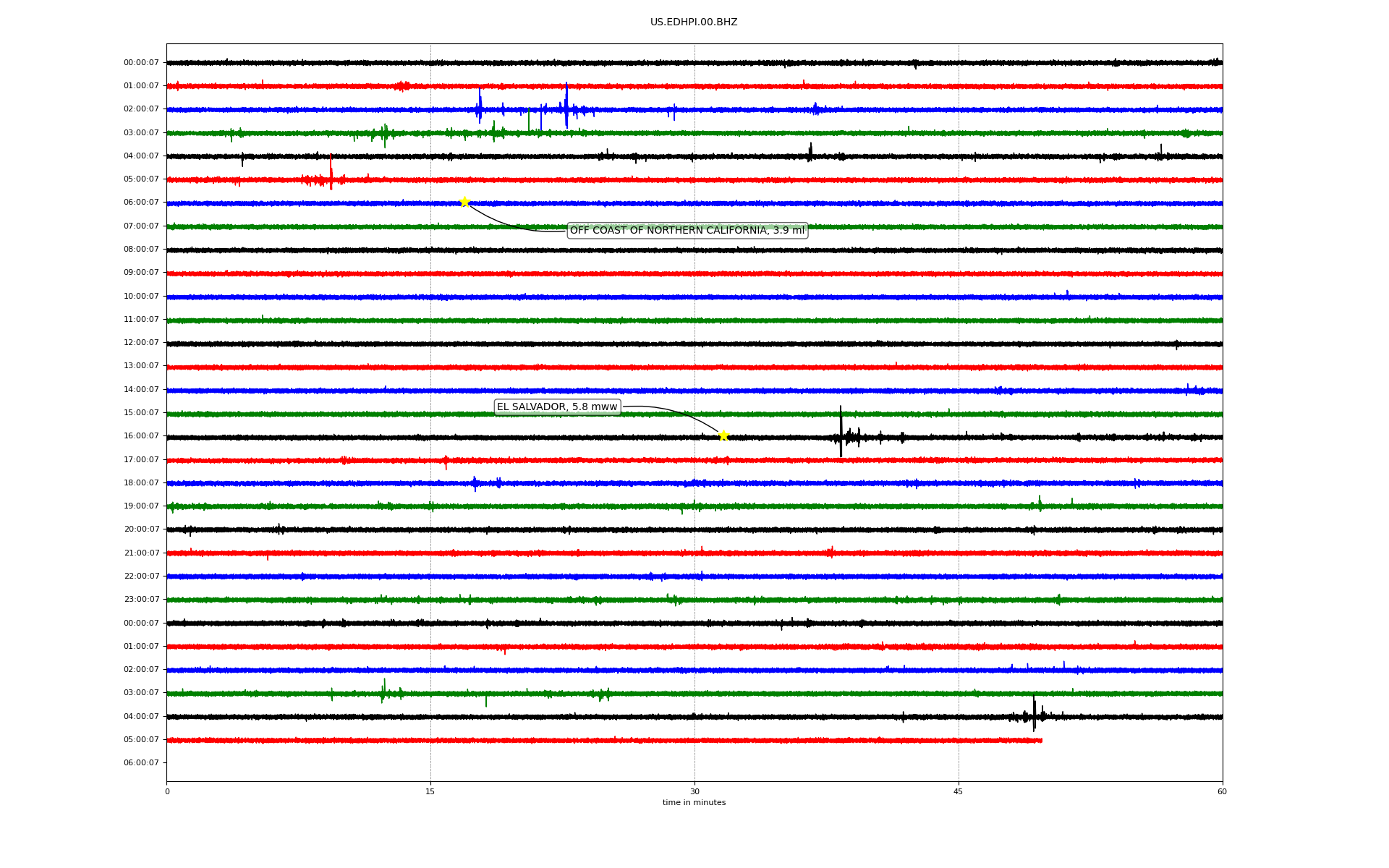Click the end of the last red trace
Image resolution: width=1389 pixels, height=868 pixels.
pos(1040,740)
